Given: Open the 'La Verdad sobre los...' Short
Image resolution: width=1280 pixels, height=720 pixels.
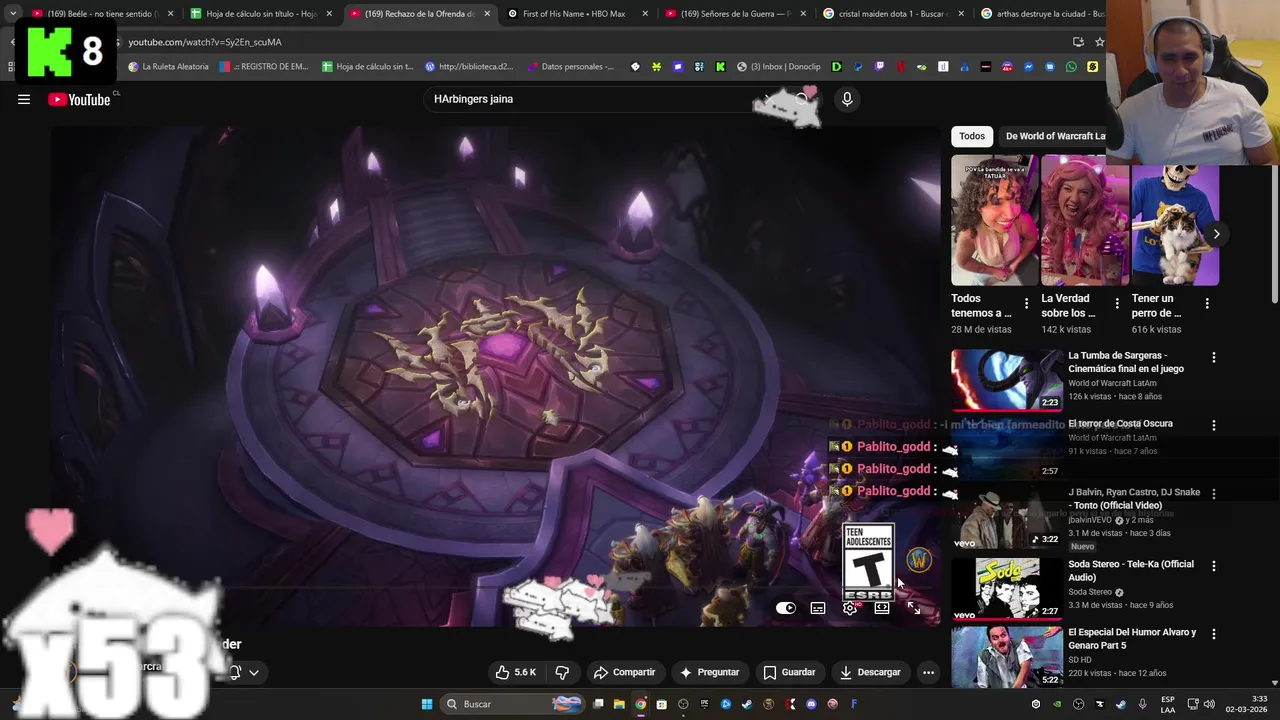Looking at the screenshot, I should click(1085, 220).
